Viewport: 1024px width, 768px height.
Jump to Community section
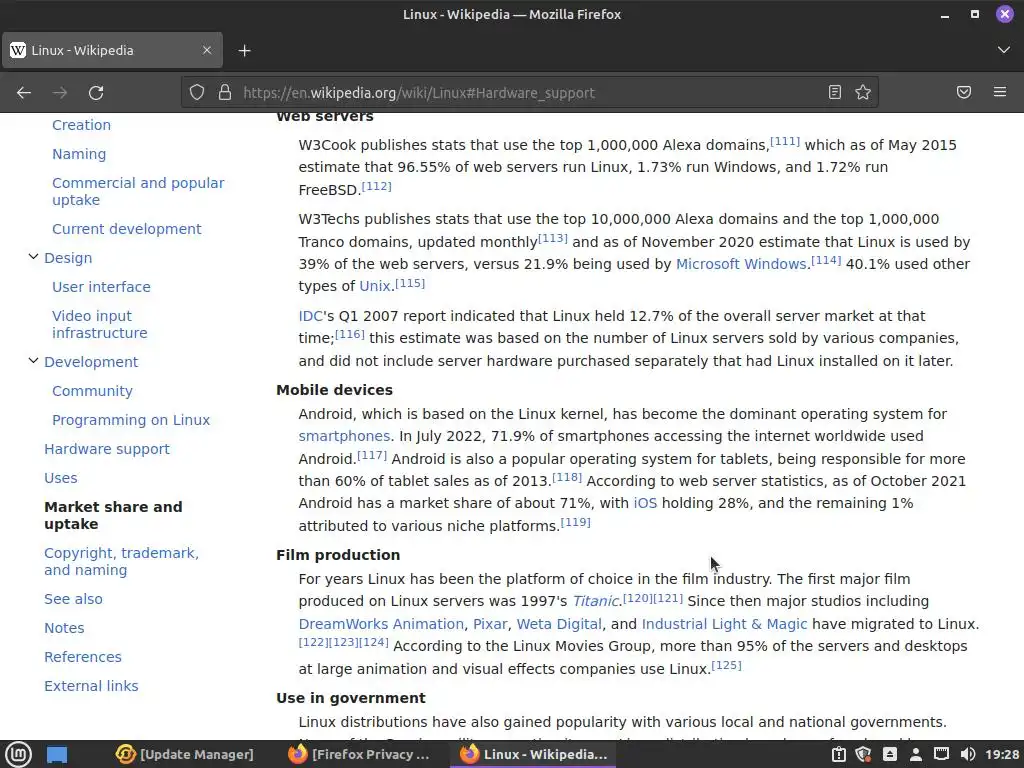point(93,391)
